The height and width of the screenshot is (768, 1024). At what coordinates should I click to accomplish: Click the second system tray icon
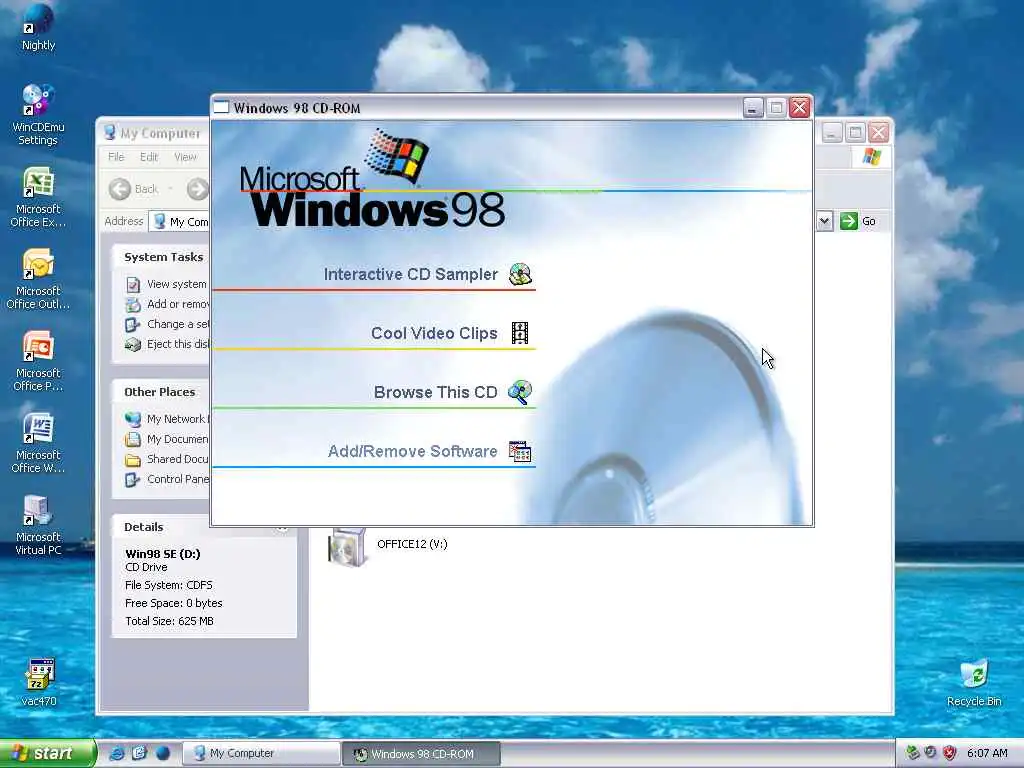coord(931,753)
